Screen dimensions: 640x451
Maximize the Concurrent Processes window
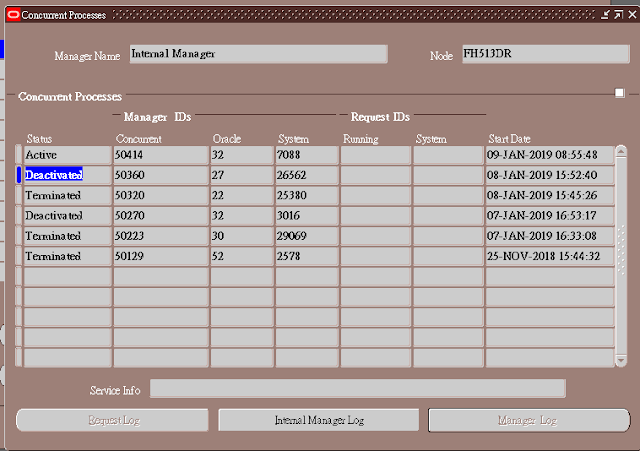click(619, 15)
